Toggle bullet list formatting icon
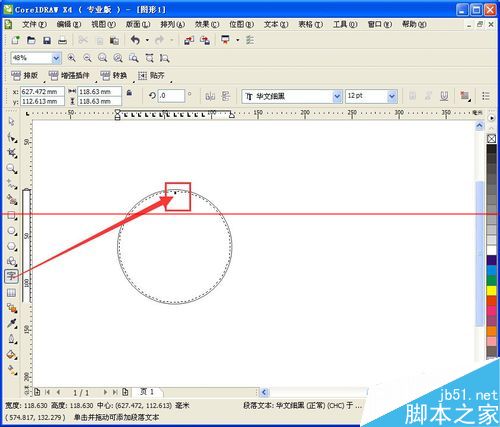This screenshot has width=500, height=427. click(x=486, y=96)
